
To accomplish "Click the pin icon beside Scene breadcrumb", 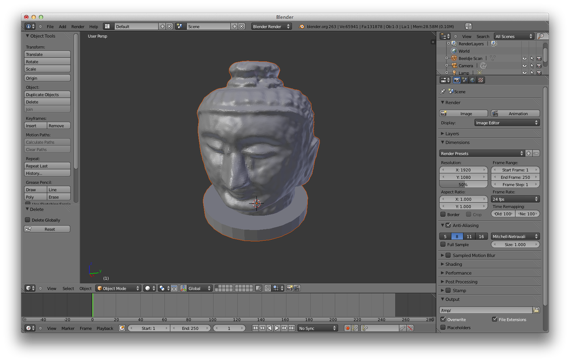I will 443,92.
